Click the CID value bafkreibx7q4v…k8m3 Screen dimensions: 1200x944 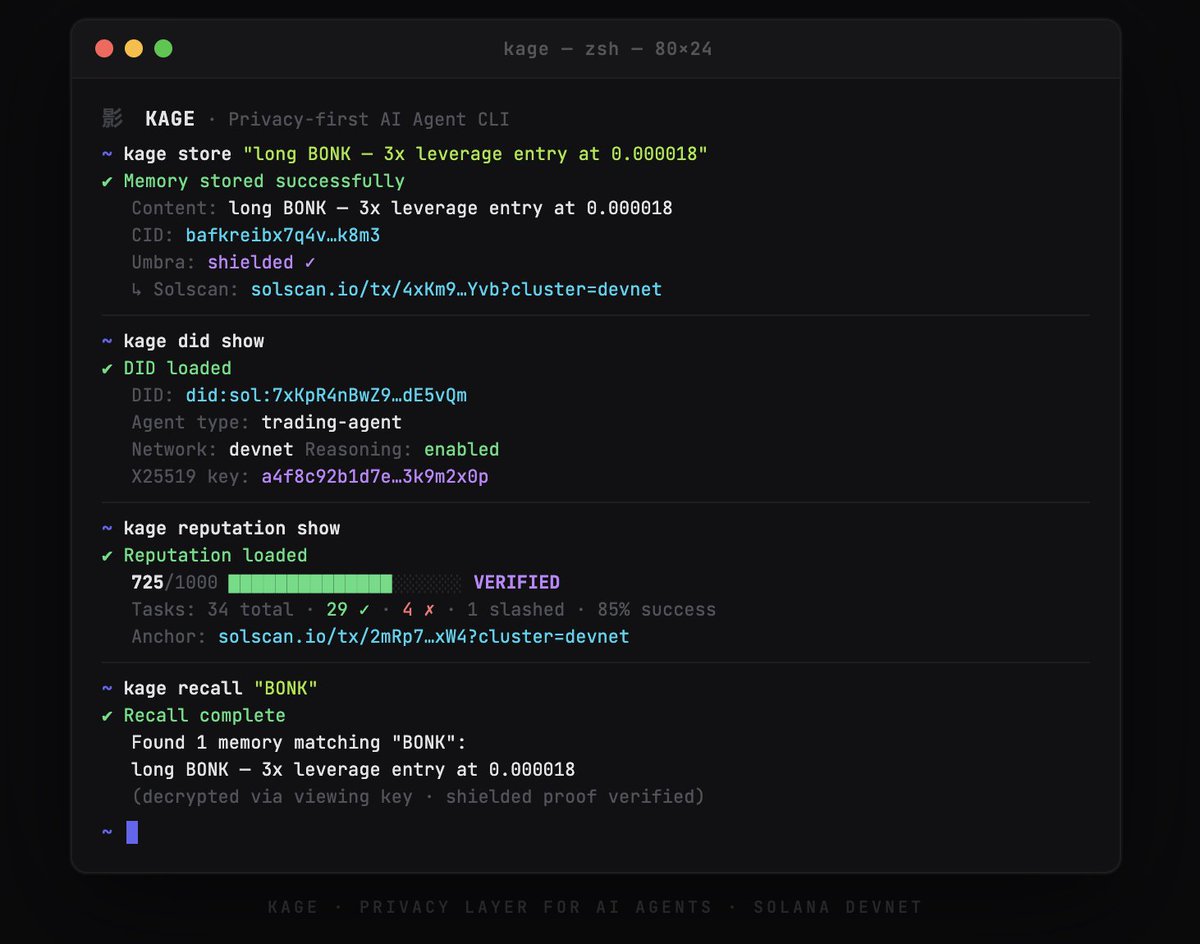[x=283, y=235]
